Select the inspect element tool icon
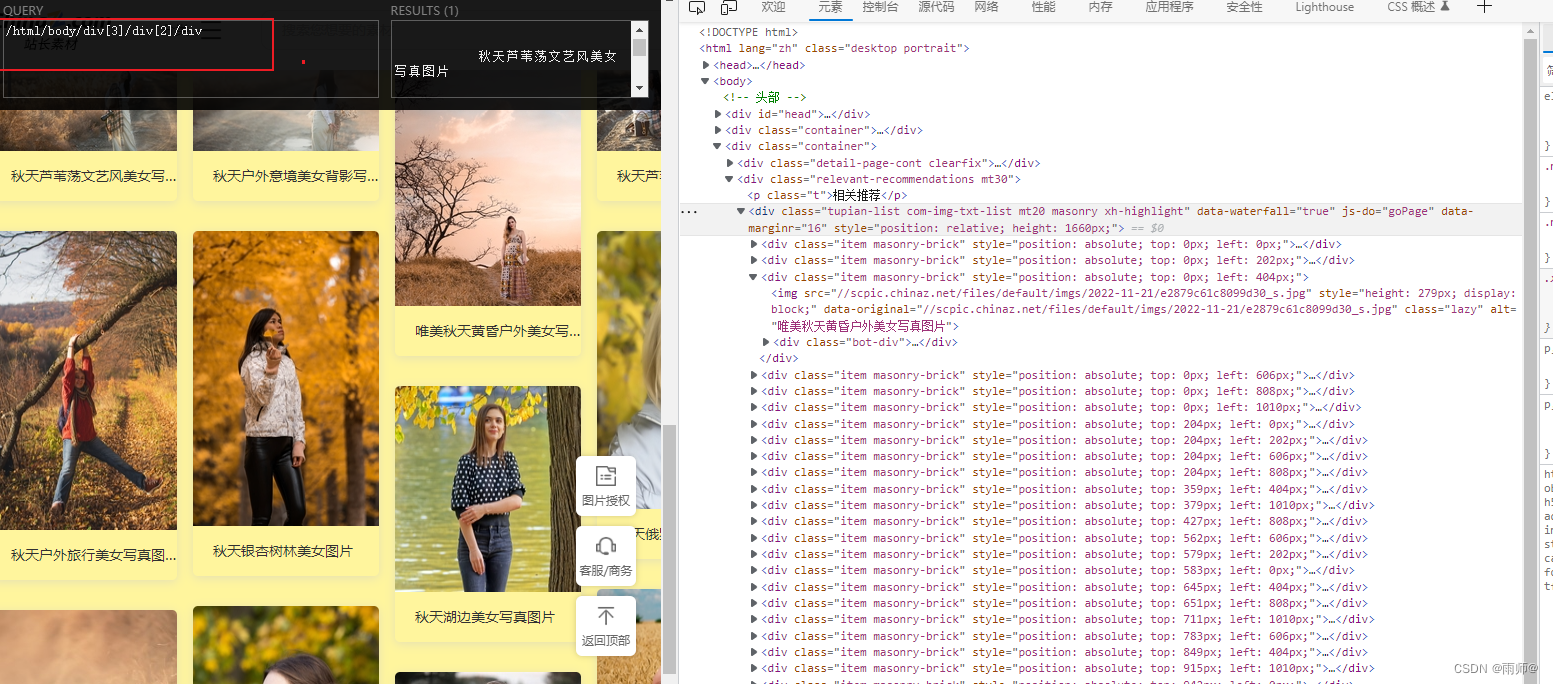The width and height of the screenshot is (1553, 684). (697, 8)
